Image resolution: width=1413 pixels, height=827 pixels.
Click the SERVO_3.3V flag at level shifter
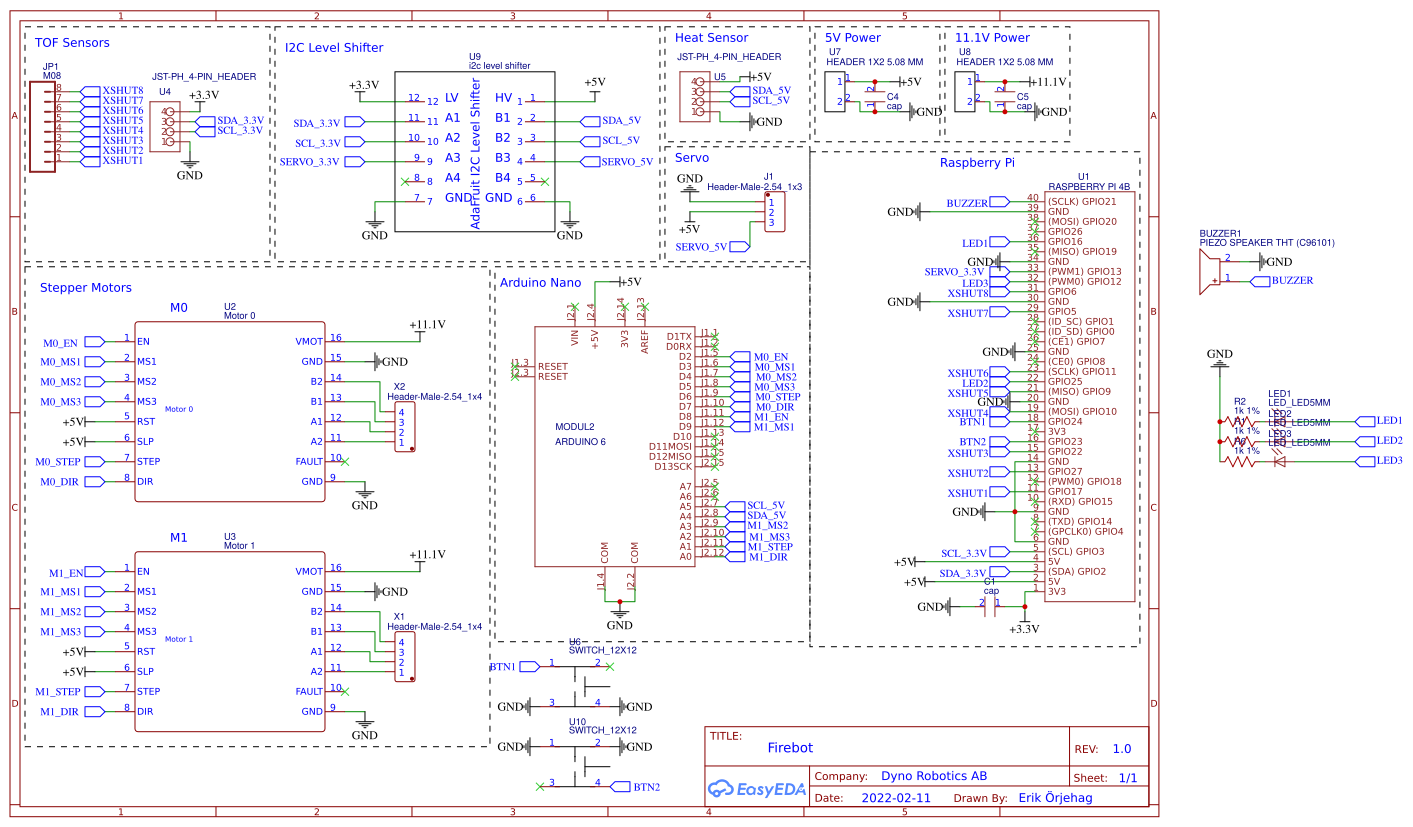tap(322, 161)
